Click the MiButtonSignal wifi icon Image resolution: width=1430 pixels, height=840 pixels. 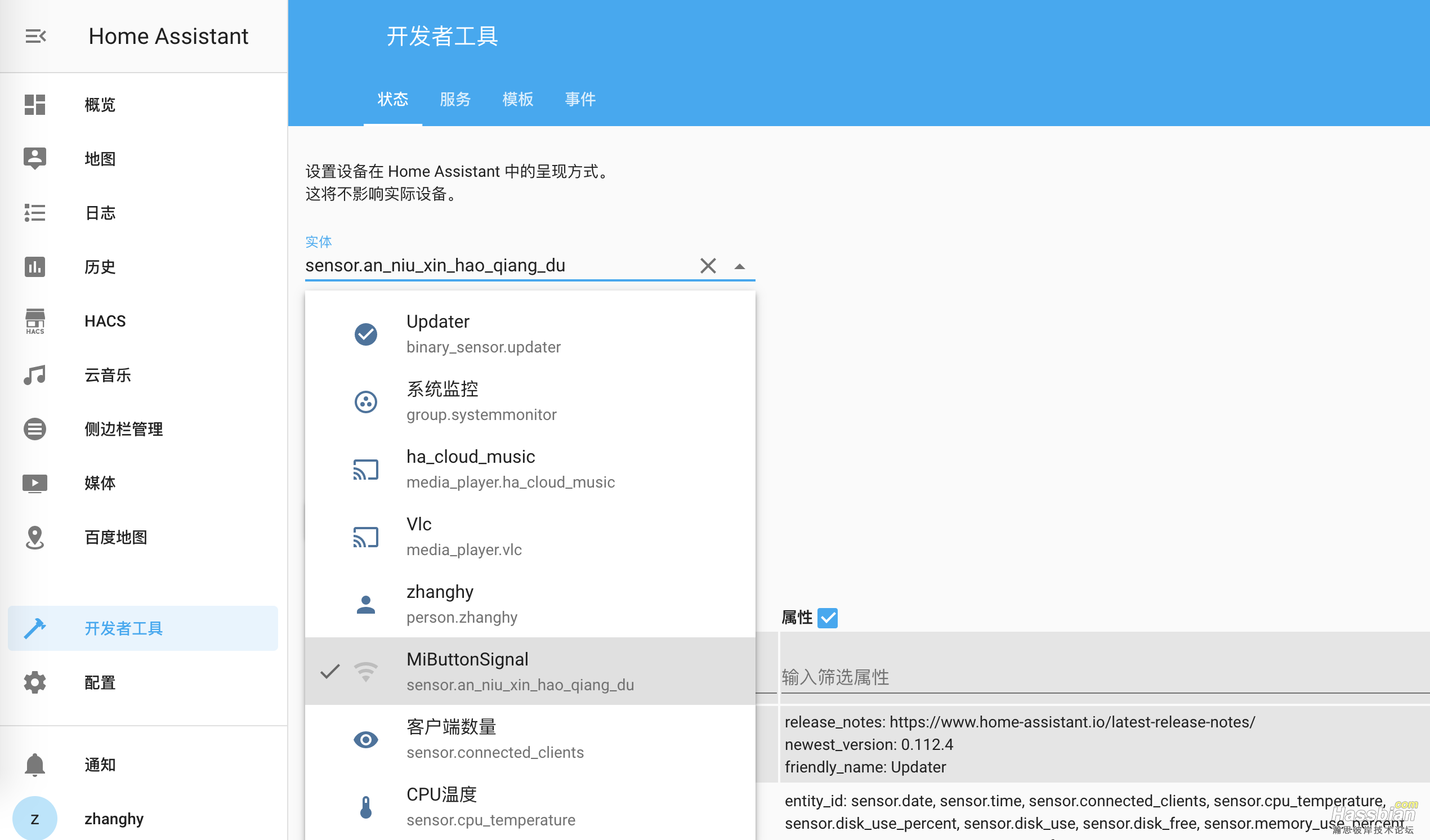[x=366, y=672]
